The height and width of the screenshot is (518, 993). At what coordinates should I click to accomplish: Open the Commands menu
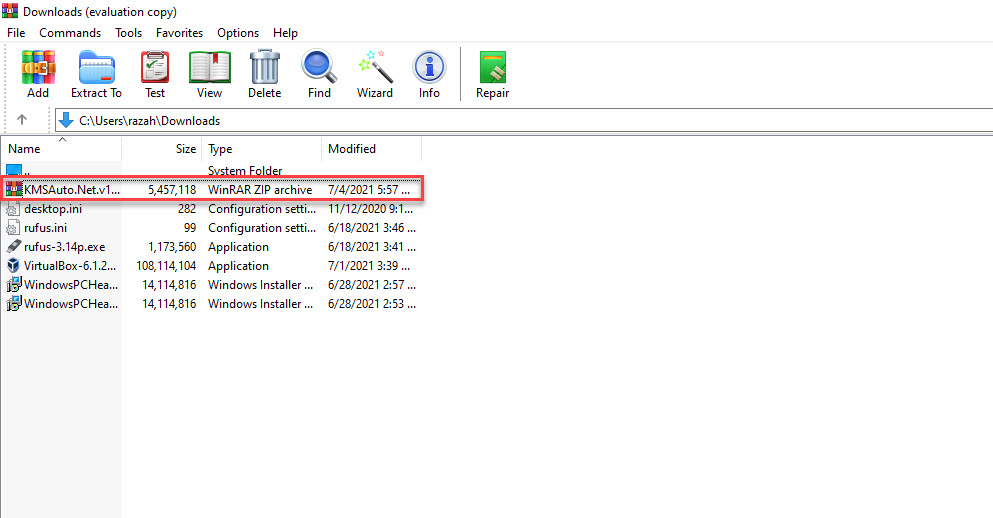pos(70,33)
